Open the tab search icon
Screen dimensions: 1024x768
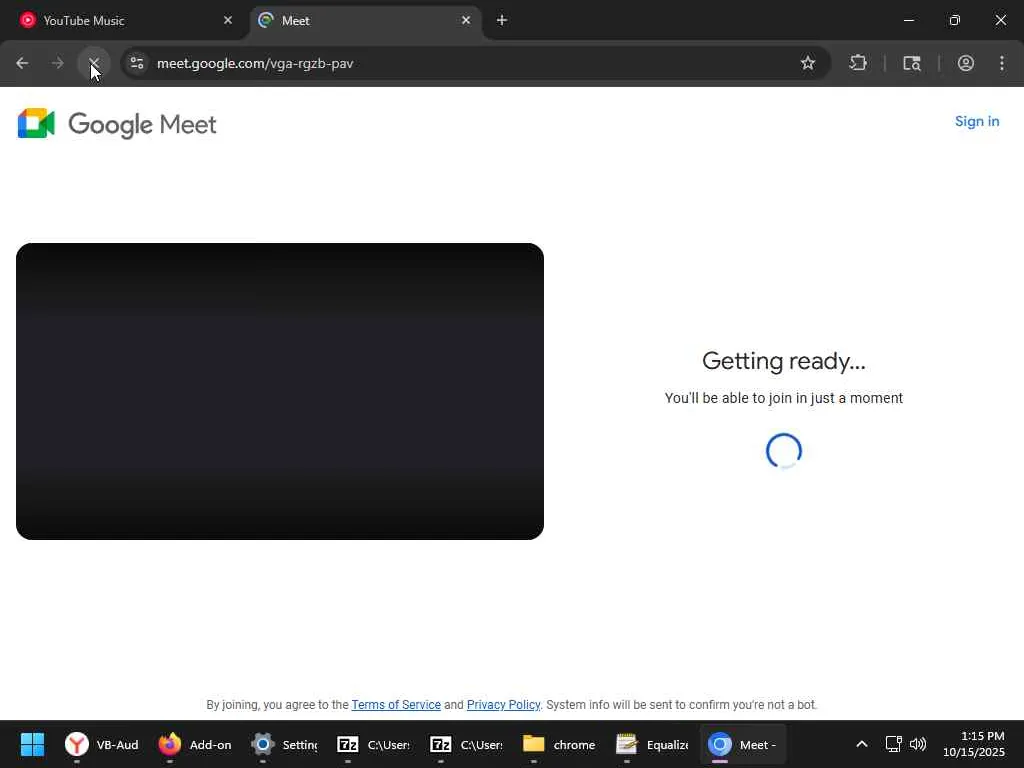pos(912,63)
